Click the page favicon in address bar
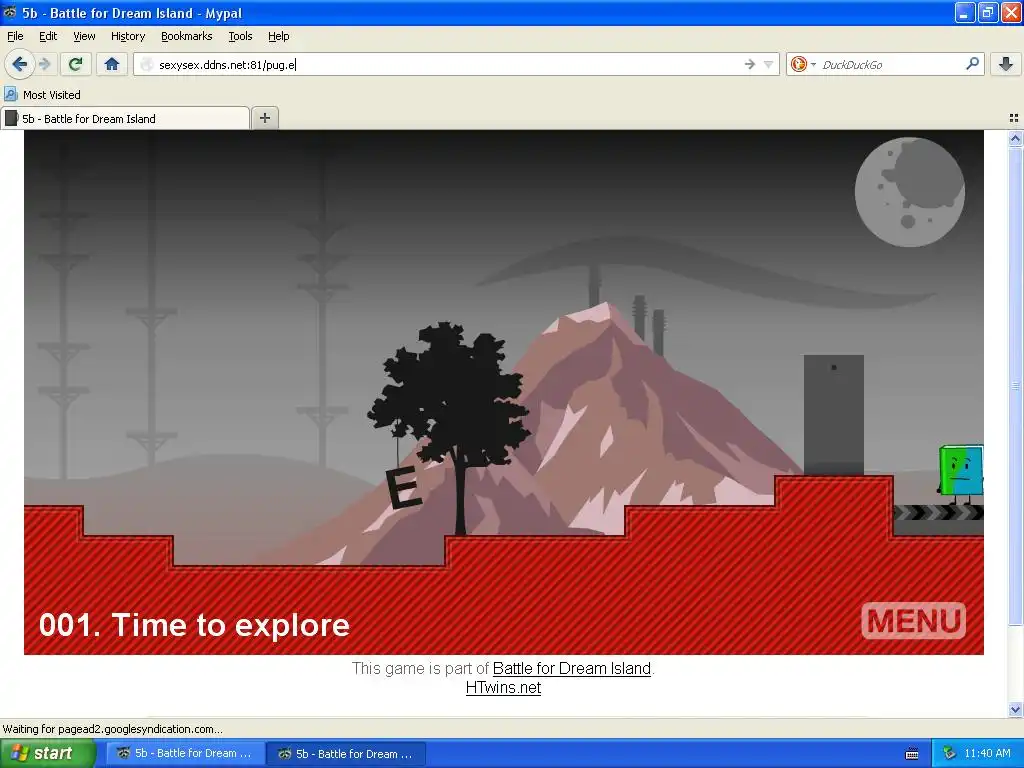 tap(147, 64)
